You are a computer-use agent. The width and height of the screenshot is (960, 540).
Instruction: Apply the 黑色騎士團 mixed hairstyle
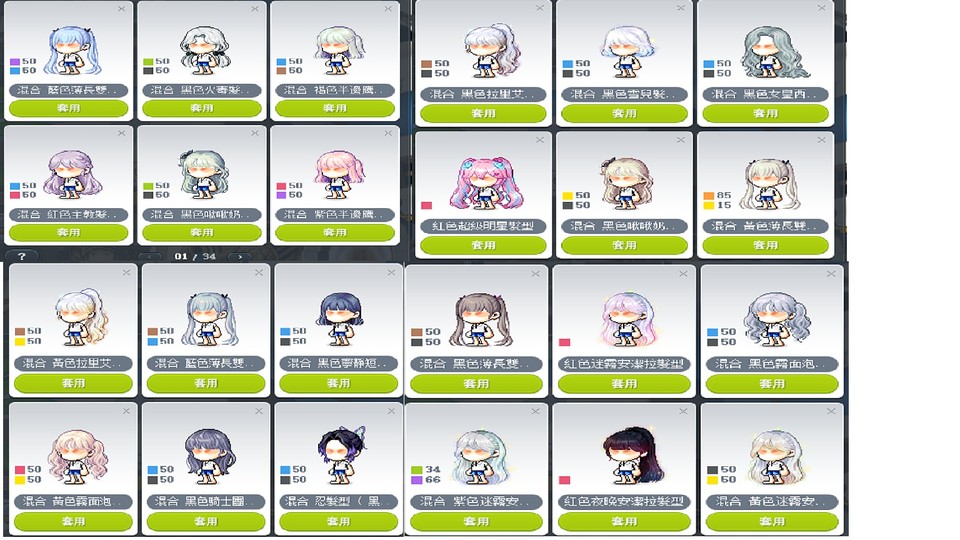pos(206,522)
